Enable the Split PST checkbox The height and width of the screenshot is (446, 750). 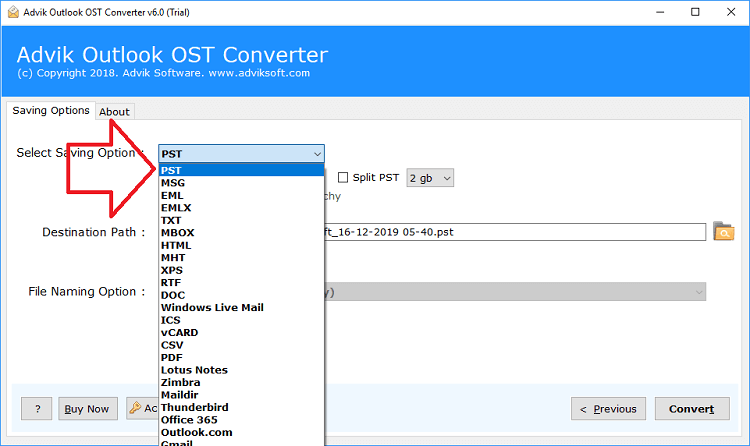click(342, 178)
